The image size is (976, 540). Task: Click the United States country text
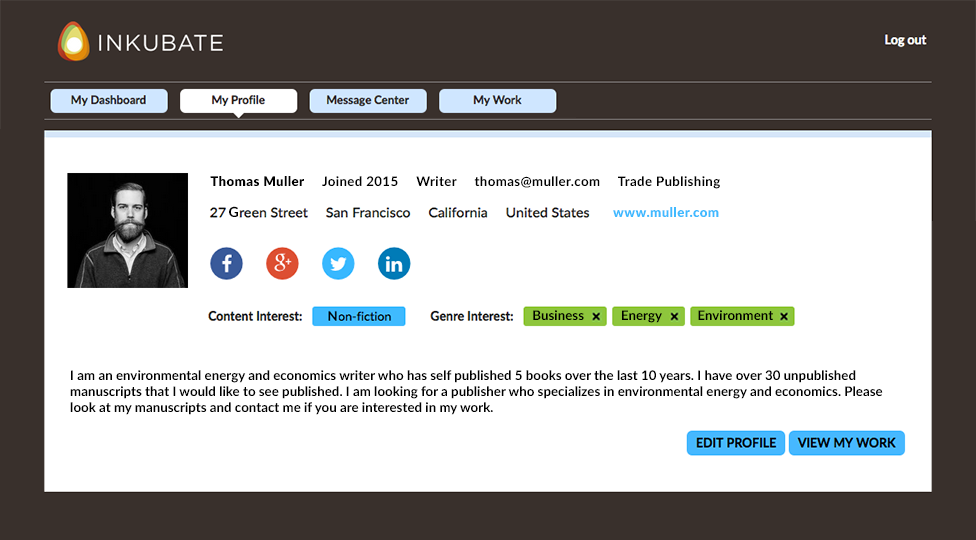point(547,213)
